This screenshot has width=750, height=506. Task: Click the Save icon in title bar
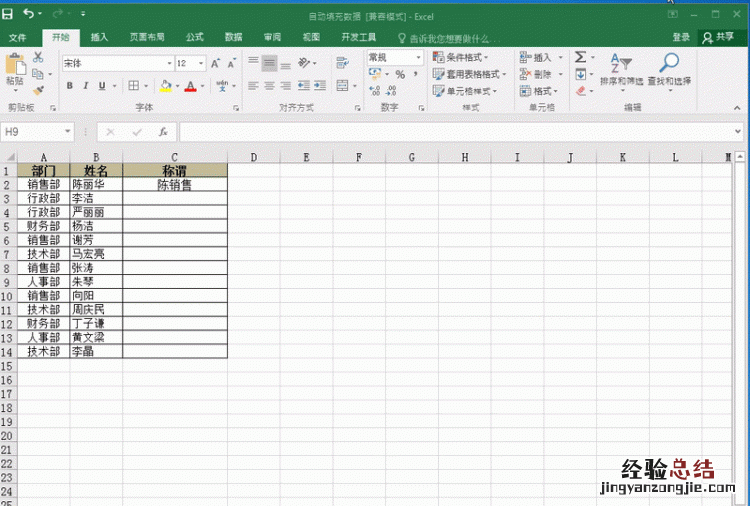coord(8,14)
